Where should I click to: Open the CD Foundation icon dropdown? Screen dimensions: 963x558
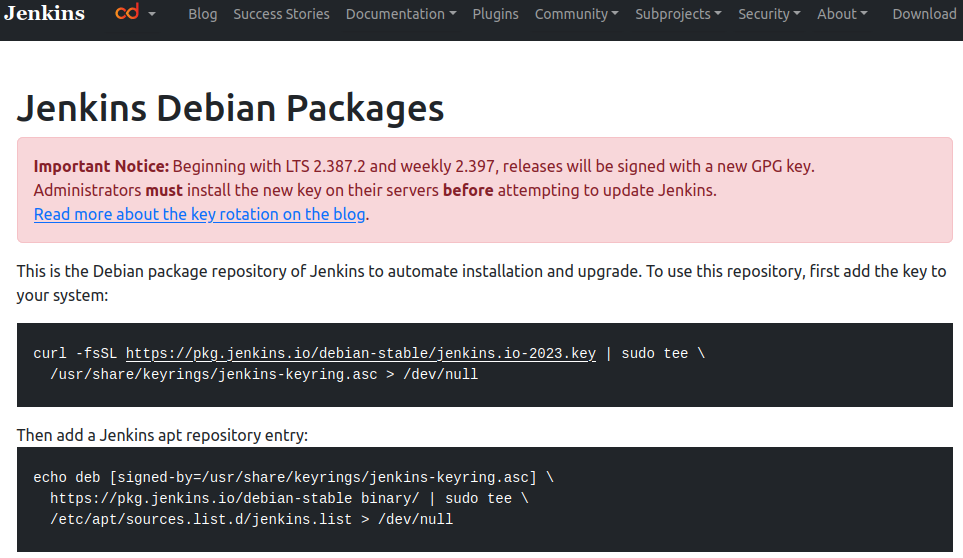[x=135, y=13]
